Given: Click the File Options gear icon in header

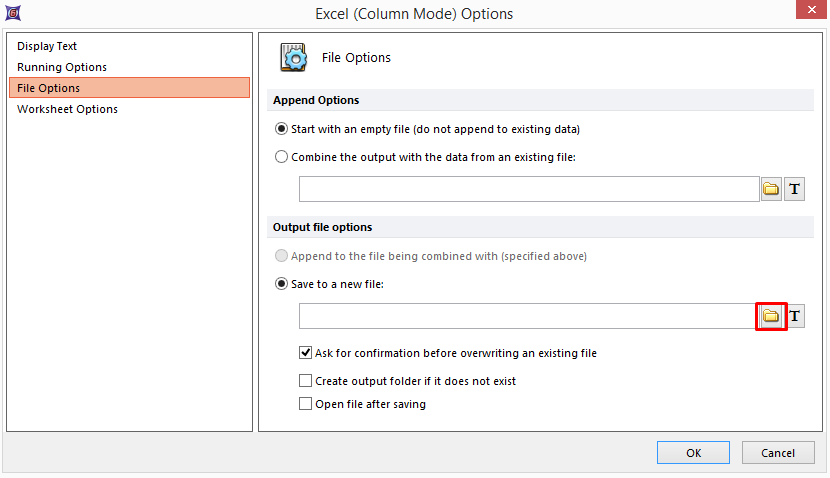Looking at the screenshot, I should tap(294, 58).
